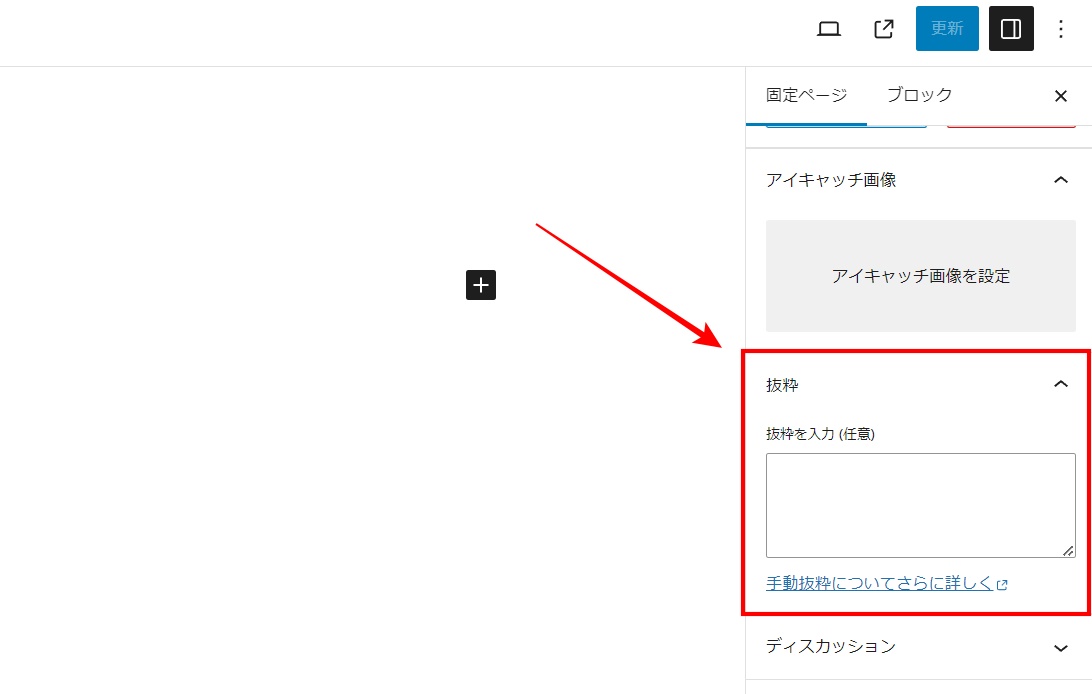Open the three-dot options menu

1061,29
